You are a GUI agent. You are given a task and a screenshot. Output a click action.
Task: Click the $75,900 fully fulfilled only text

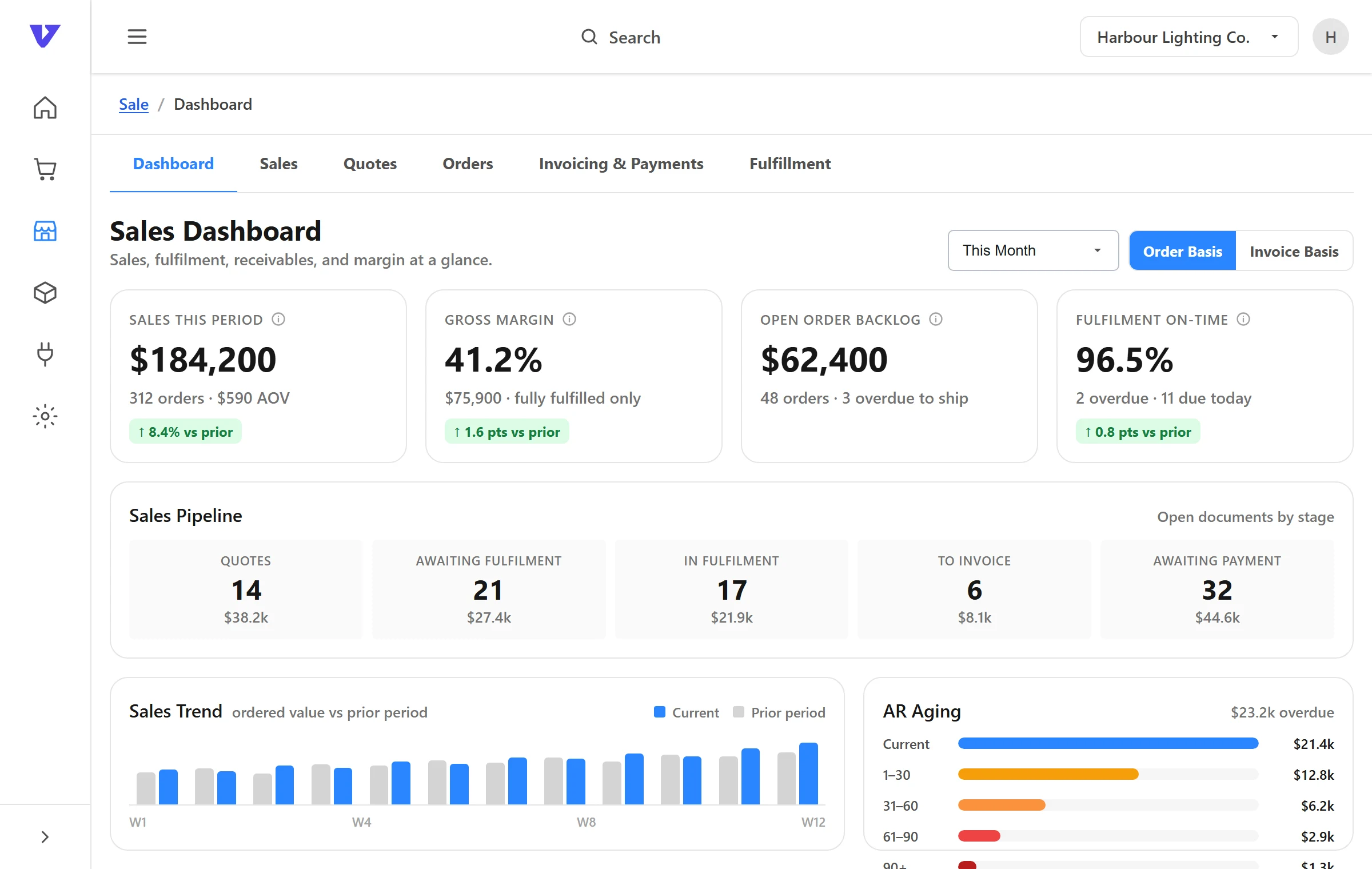coord(543,398)
